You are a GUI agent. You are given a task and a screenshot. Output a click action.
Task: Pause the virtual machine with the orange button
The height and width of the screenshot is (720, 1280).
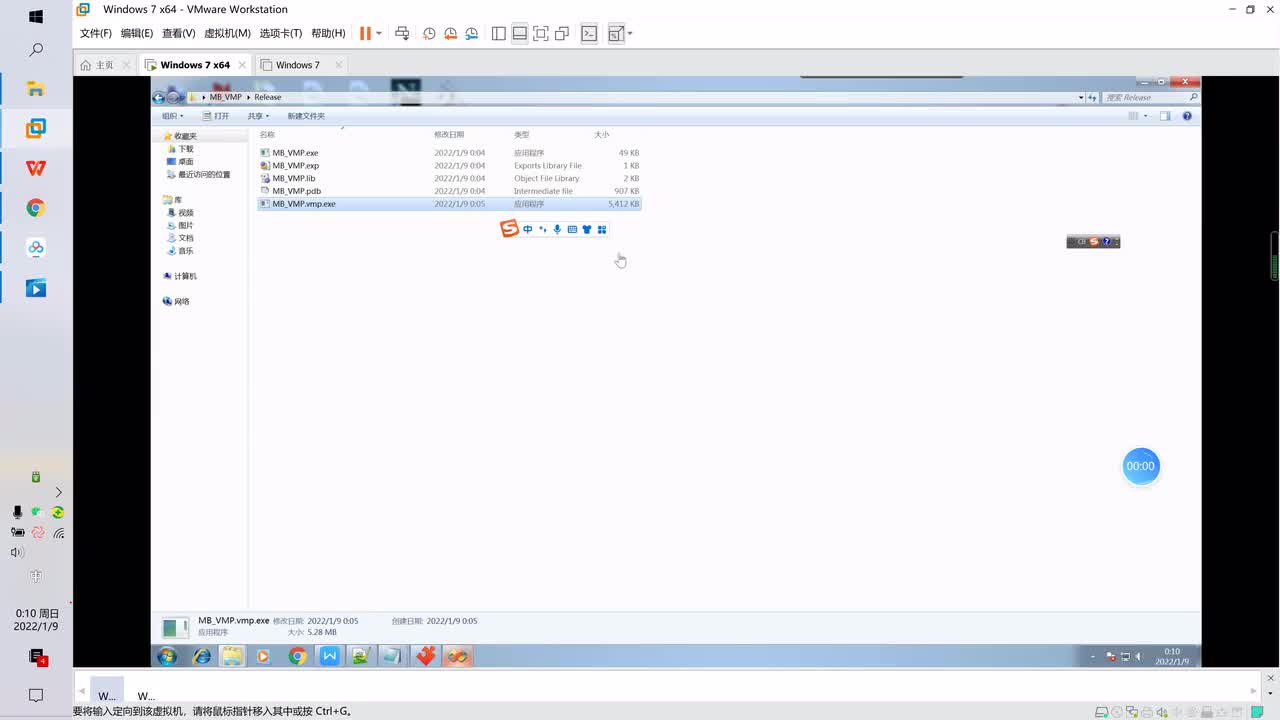click(x=366, y=33)
